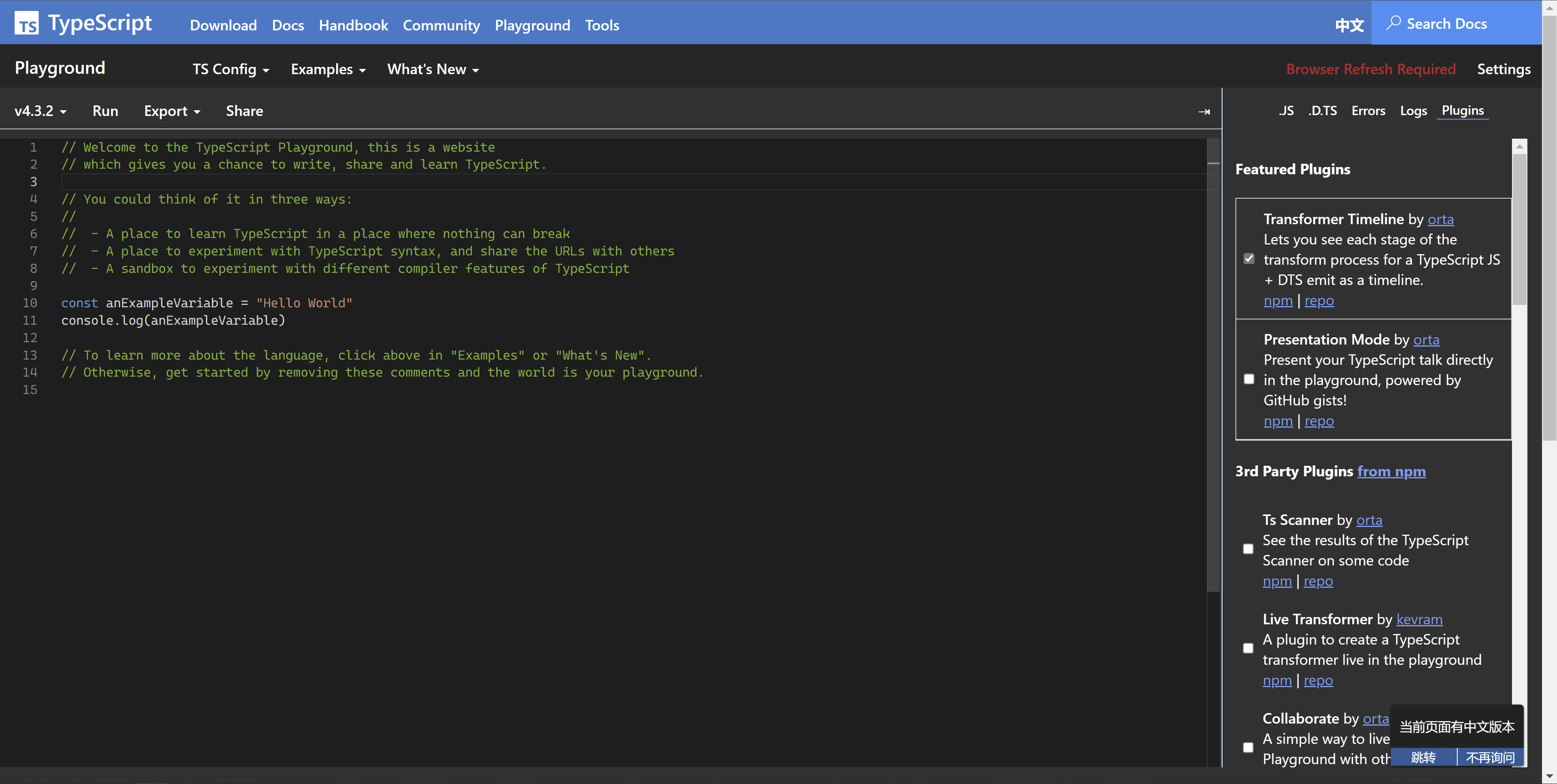Expand the Export dropdown menu
This screenshot has width=1557, height=784.
point(172,111)
